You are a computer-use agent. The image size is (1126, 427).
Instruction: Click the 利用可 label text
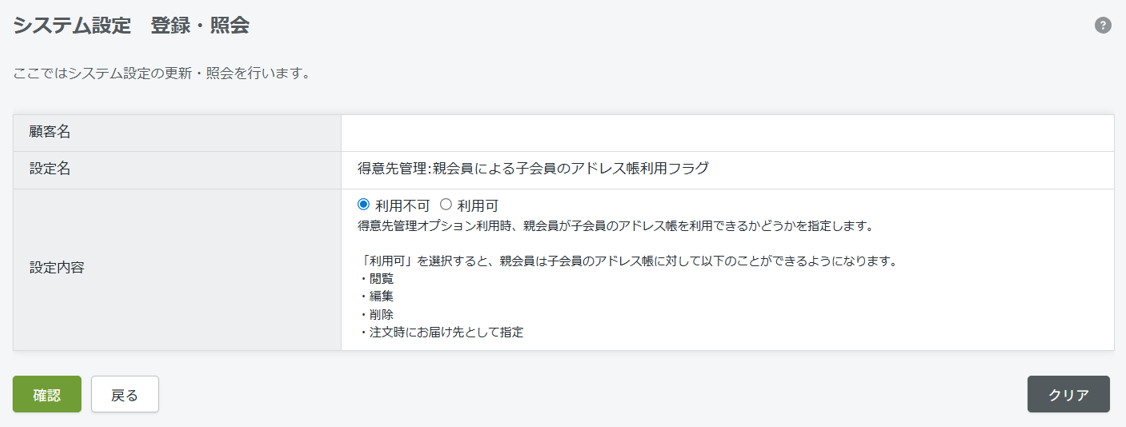tap(478, 206)
